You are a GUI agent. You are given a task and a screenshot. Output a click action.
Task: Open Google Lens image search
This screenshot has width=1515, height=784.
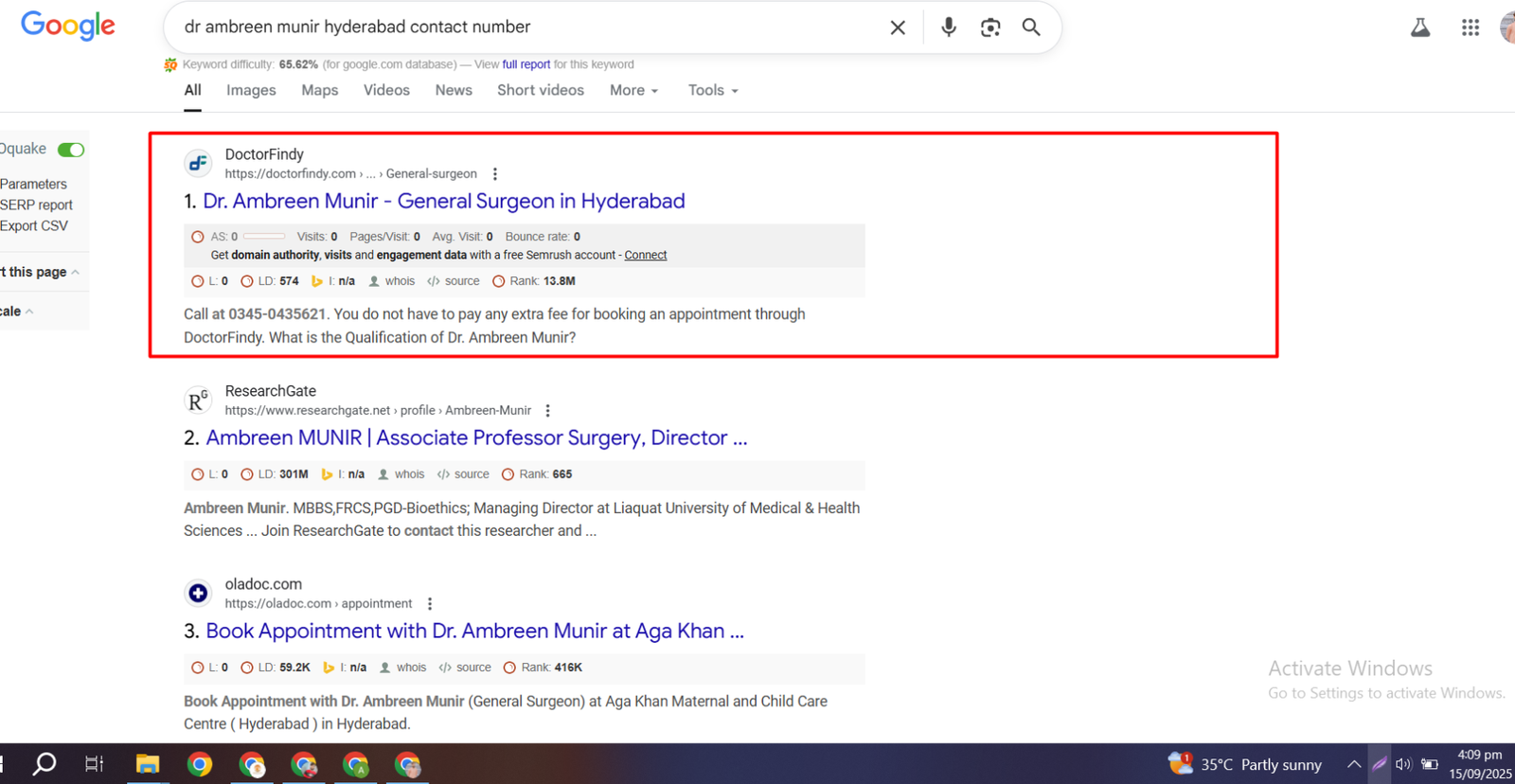(990, 27)
